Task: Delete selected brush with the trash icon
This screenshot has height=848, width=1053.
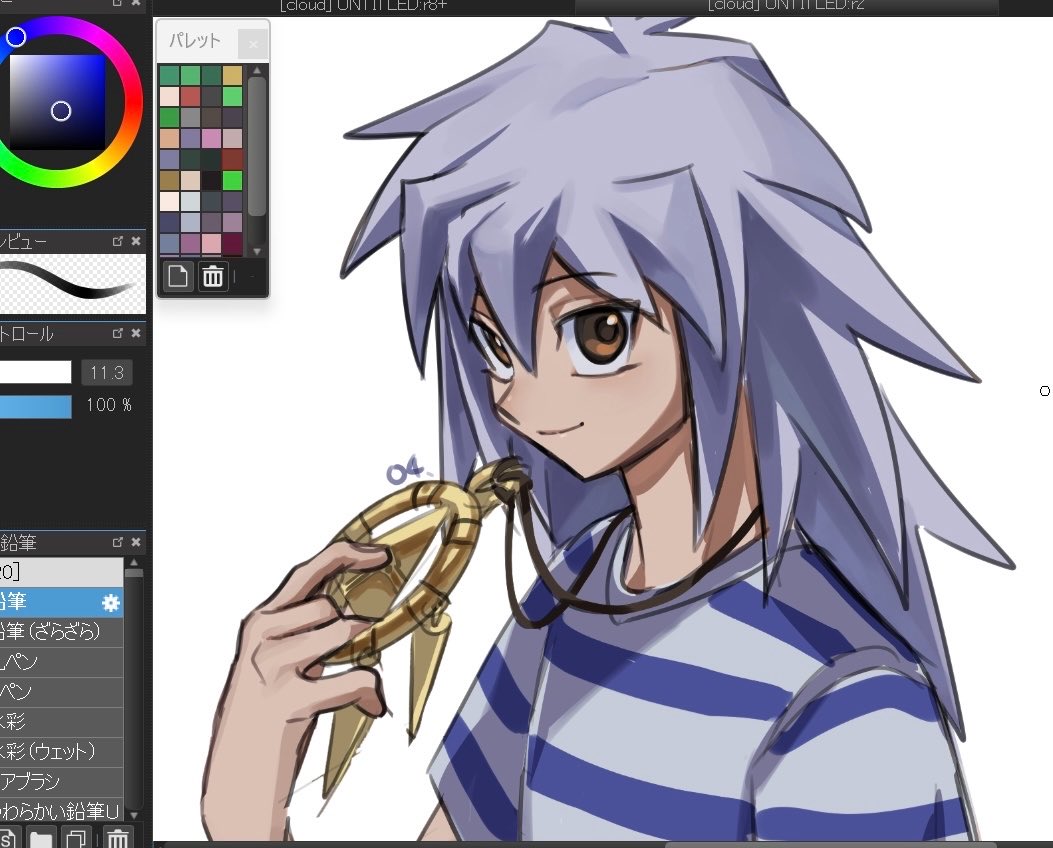Action: (117, 839)
